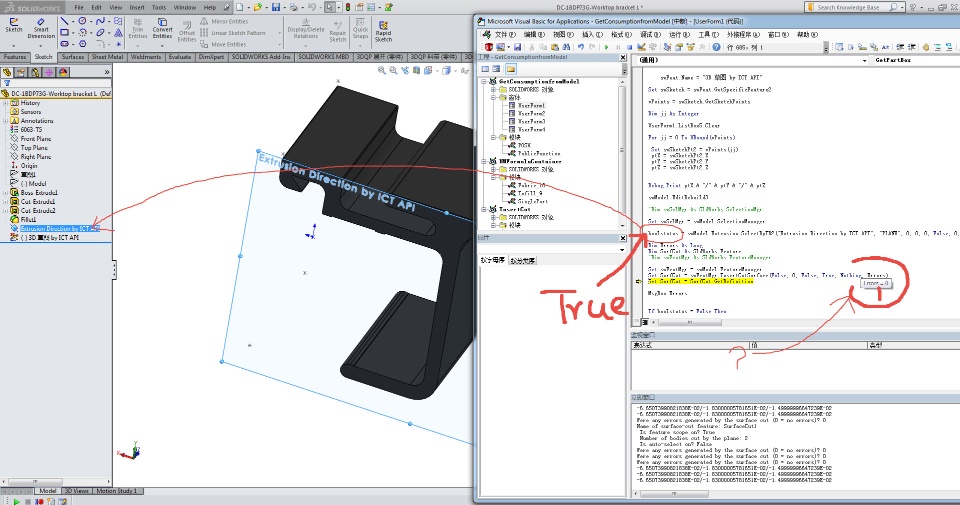Click the SolidWorks Open file icon
The height and width of the screenshot is (505, 960).
tap(258, 7)
